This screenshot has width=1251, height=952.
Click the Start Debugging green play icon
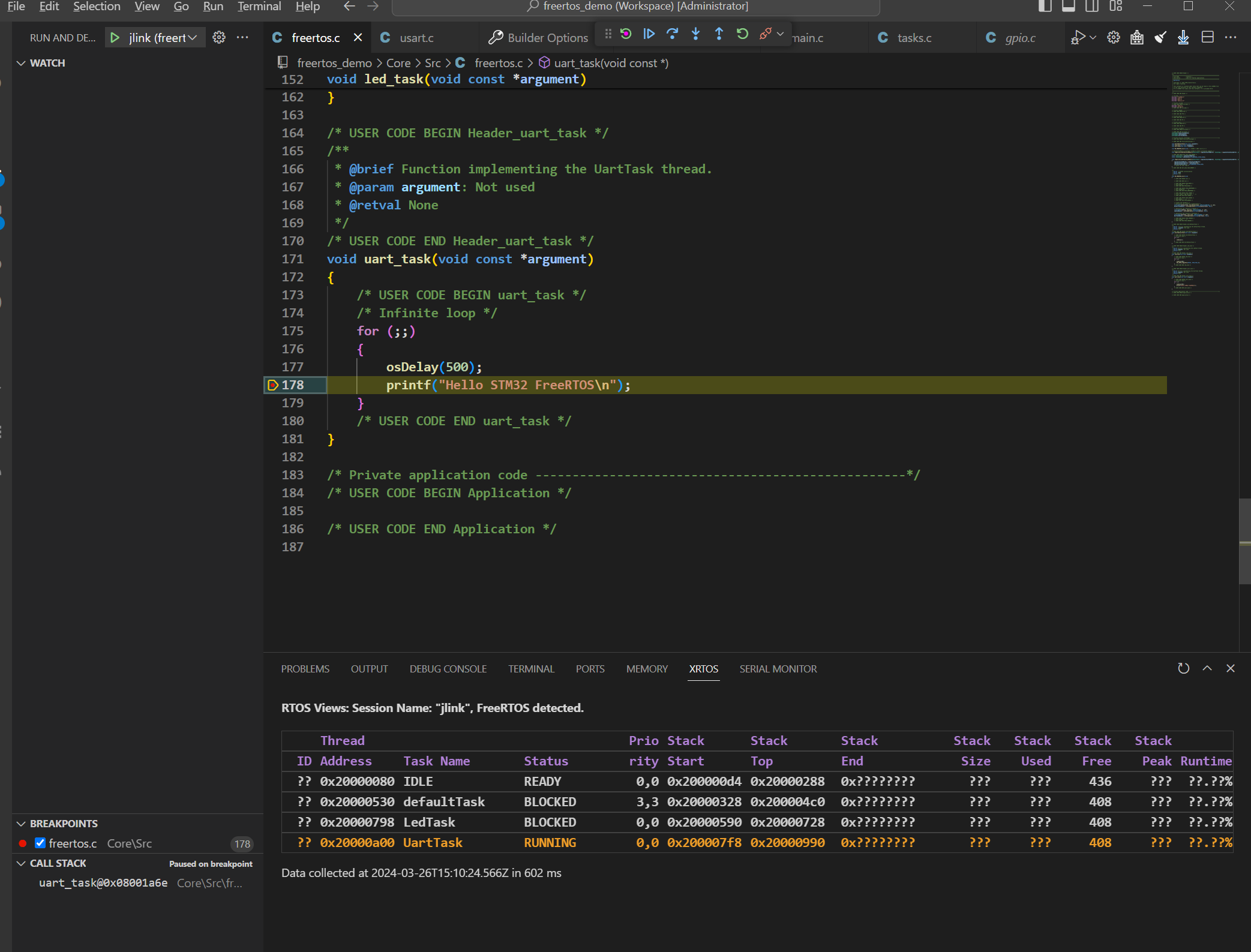115,37
